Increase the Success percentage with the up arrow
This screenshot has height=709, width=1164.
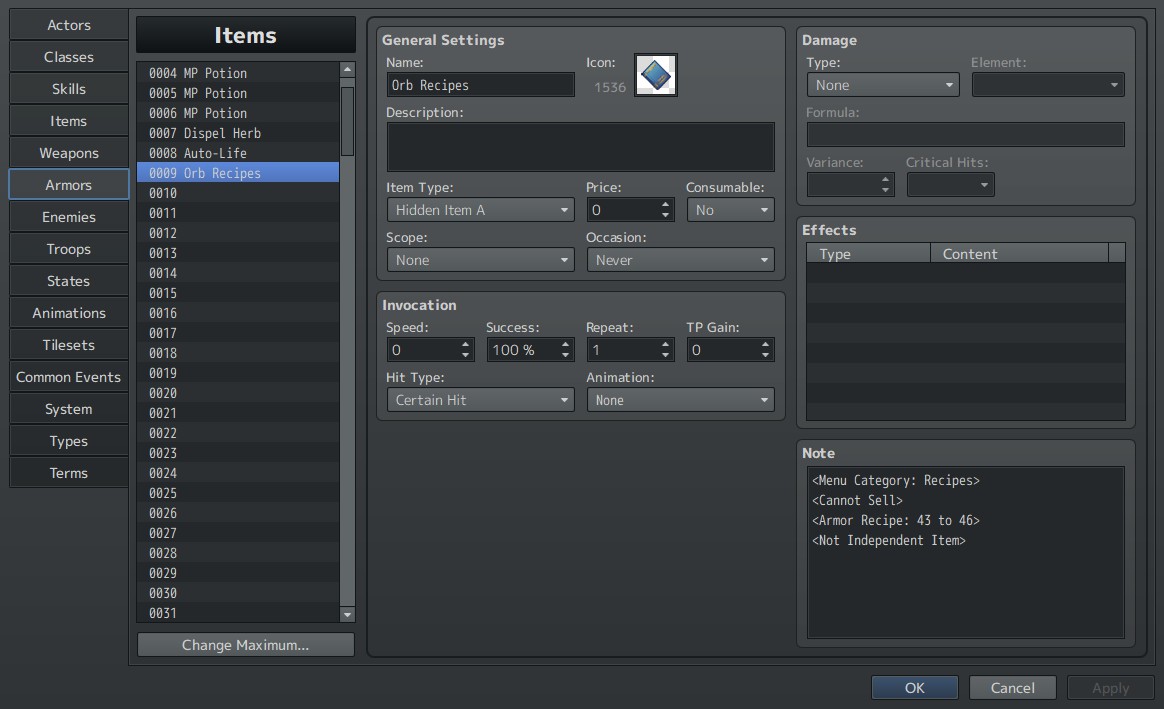(x=566, y=344)
